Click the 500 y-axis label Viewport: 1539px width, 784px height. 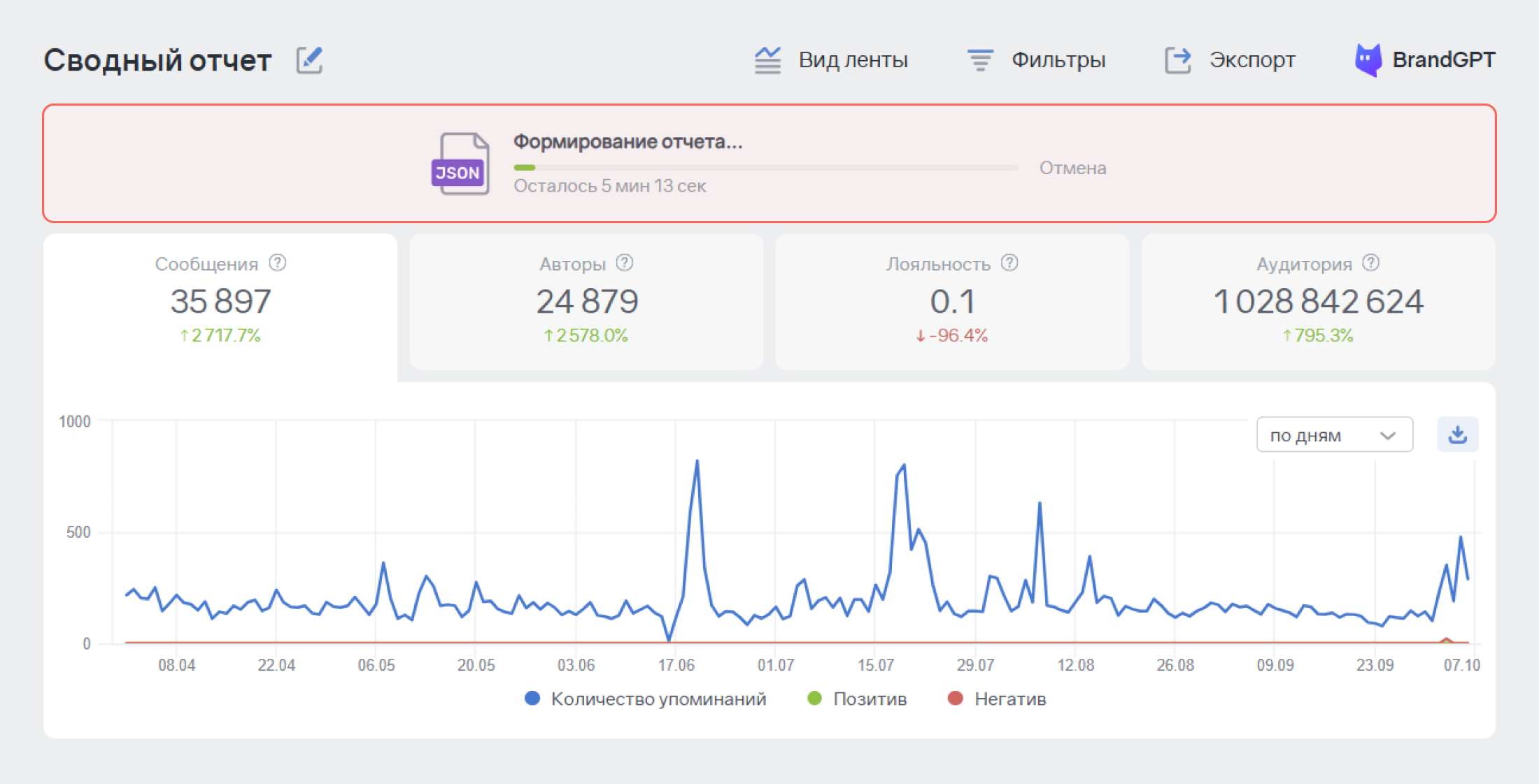pyautogui.click(x=78, y=532)
